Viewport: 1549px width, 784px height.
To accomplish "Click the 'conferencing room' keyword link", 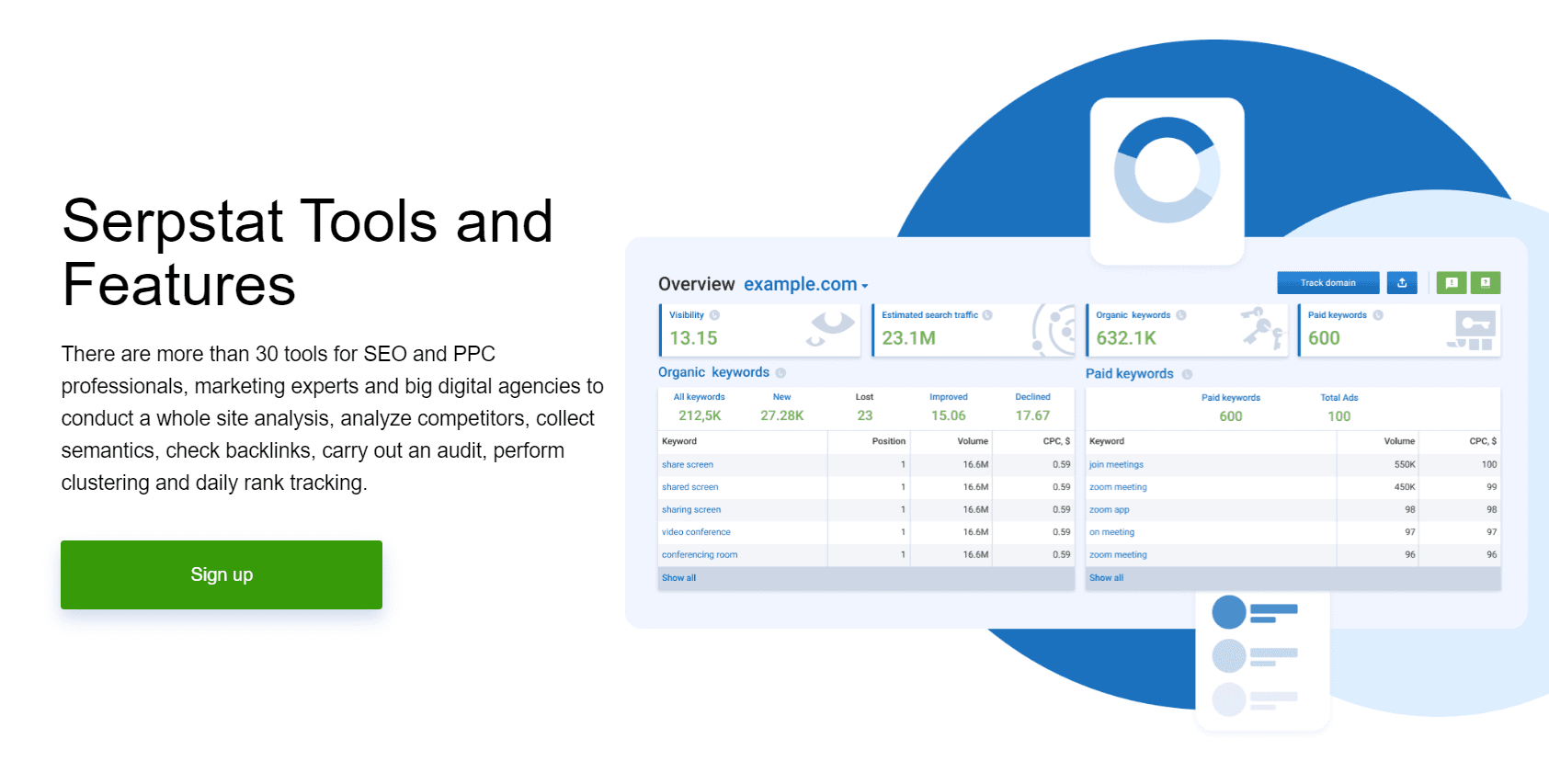I will (700, 555).
